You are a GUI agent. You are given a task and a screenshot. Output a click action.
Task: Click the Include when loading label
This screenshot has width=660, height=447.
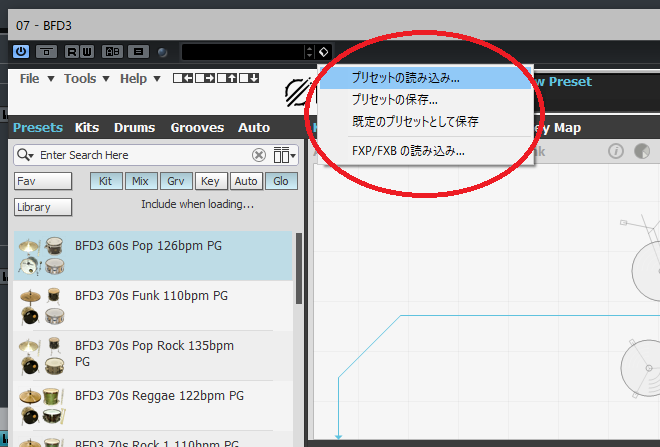click(x=197, y=204)
